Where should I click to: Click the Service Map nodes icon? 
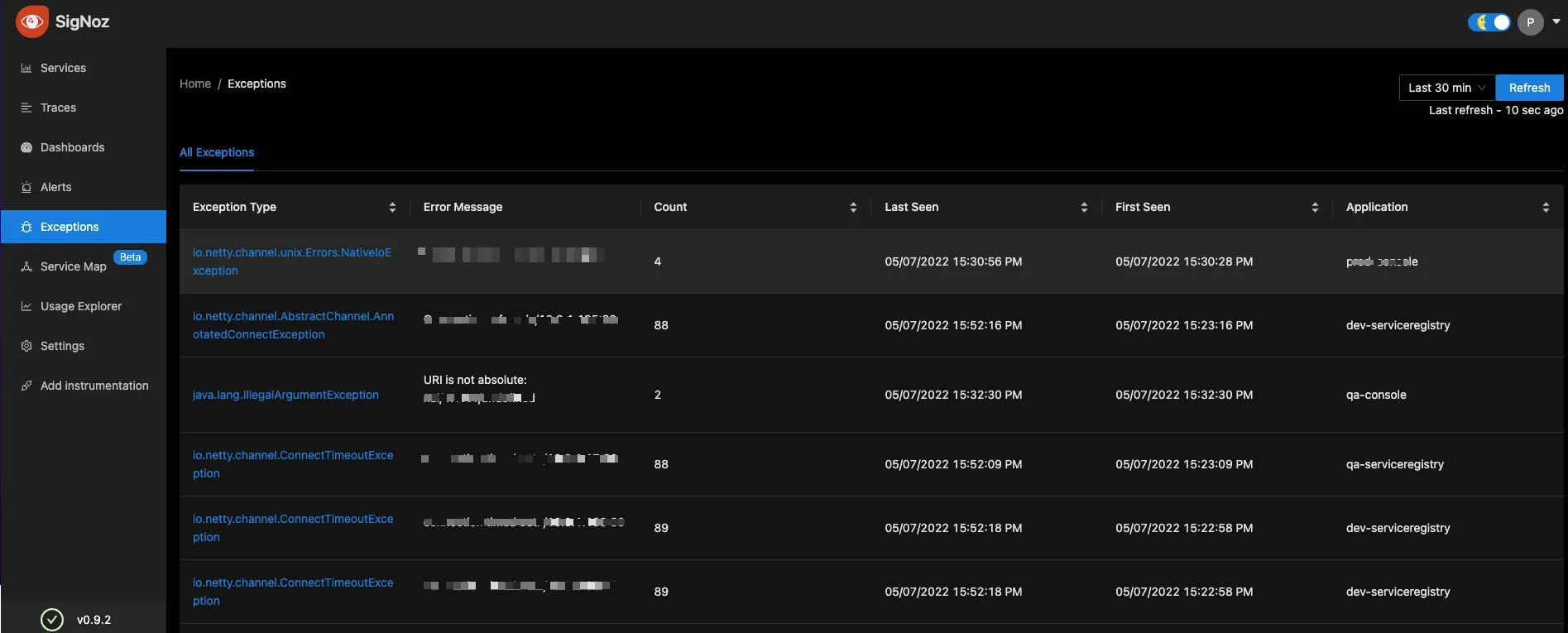click(x=26, y=266)
